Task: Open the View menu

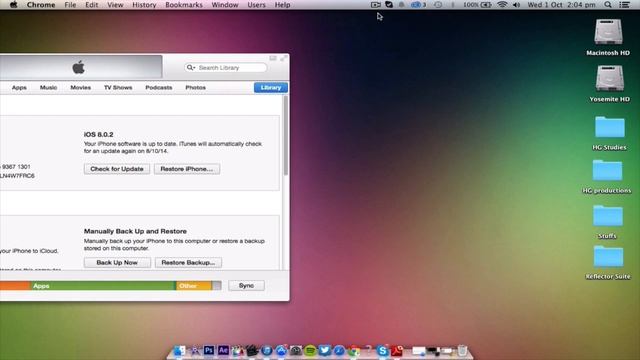Action: tap(115, 5)
